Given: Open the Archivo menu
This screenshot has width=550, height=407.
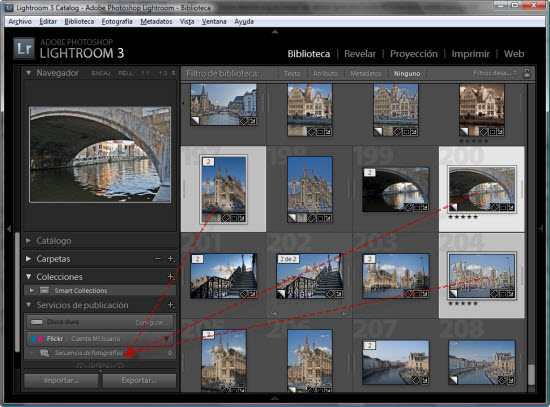Looking at the screenshot, I should point(20,21).
